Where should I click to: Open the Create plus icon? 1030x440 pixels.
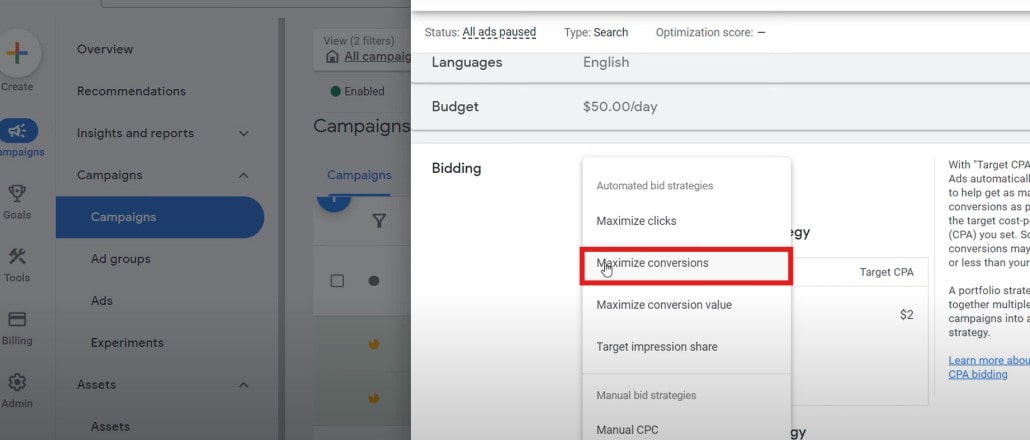[18, 55]
